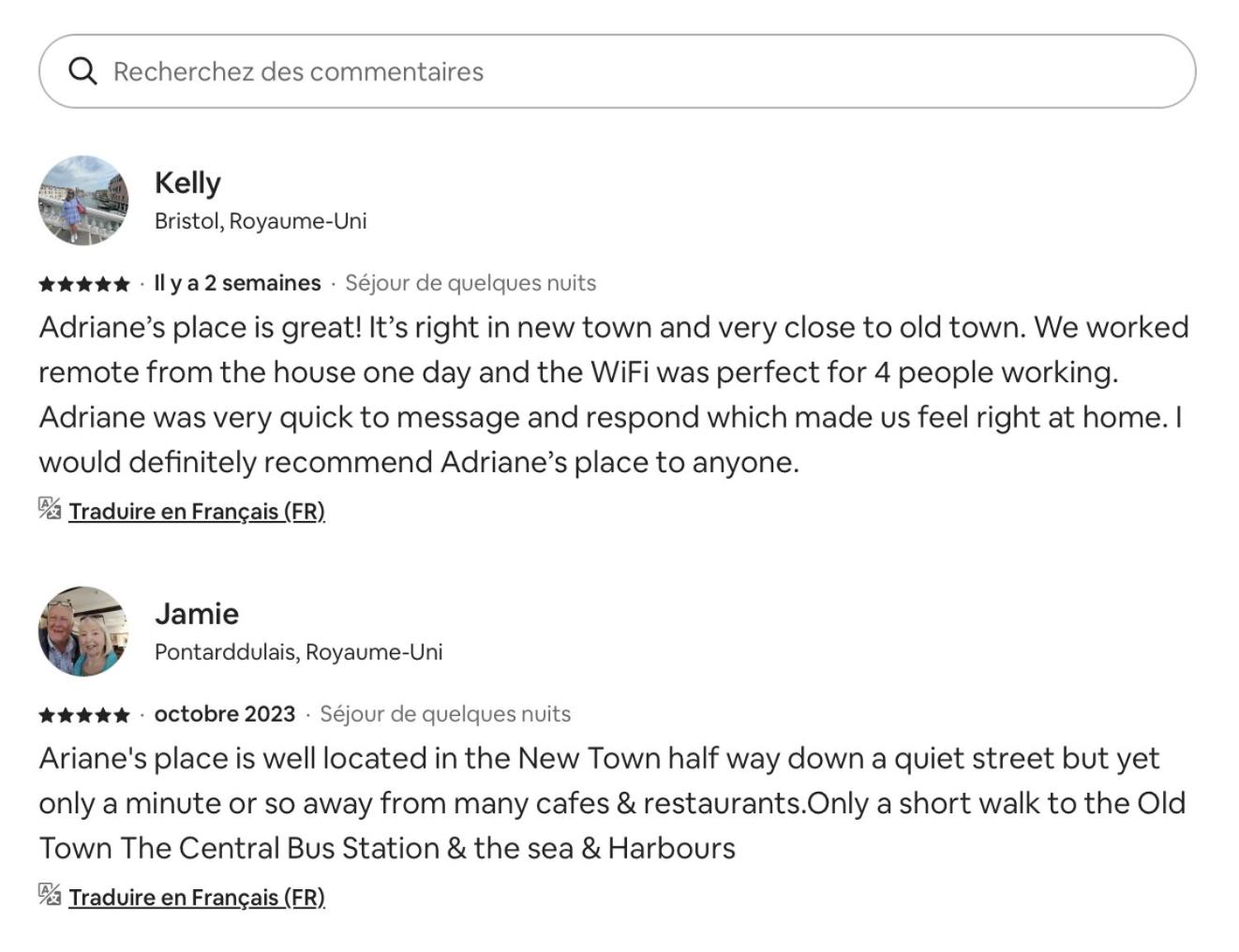The width and height of the screenshot is (1239, 952).
Task: Click the five-star rating on Kelly's review
Action: coord(84,284)
